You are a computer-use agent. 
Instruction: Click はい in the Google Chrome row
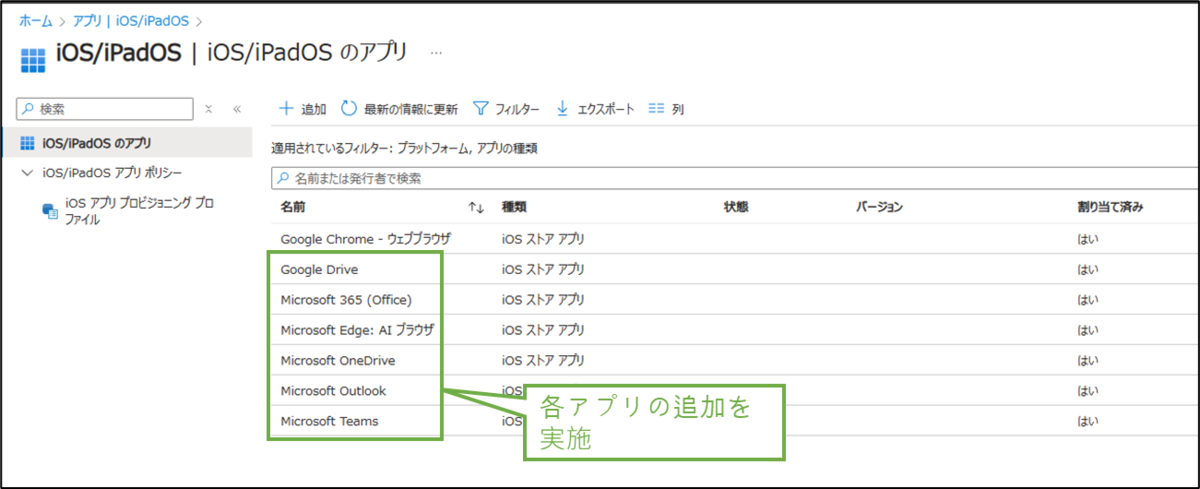click(1087, 239)
